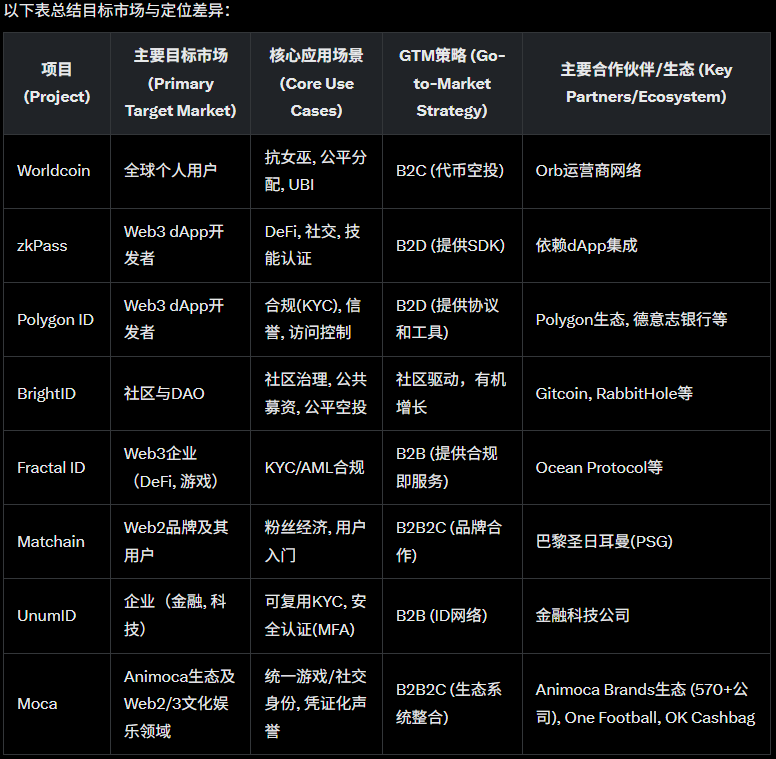The height and width of the screenshot is (759, 776).
Task: Click the B2B2C (品牌合作) cell
Action: [452, 542]
